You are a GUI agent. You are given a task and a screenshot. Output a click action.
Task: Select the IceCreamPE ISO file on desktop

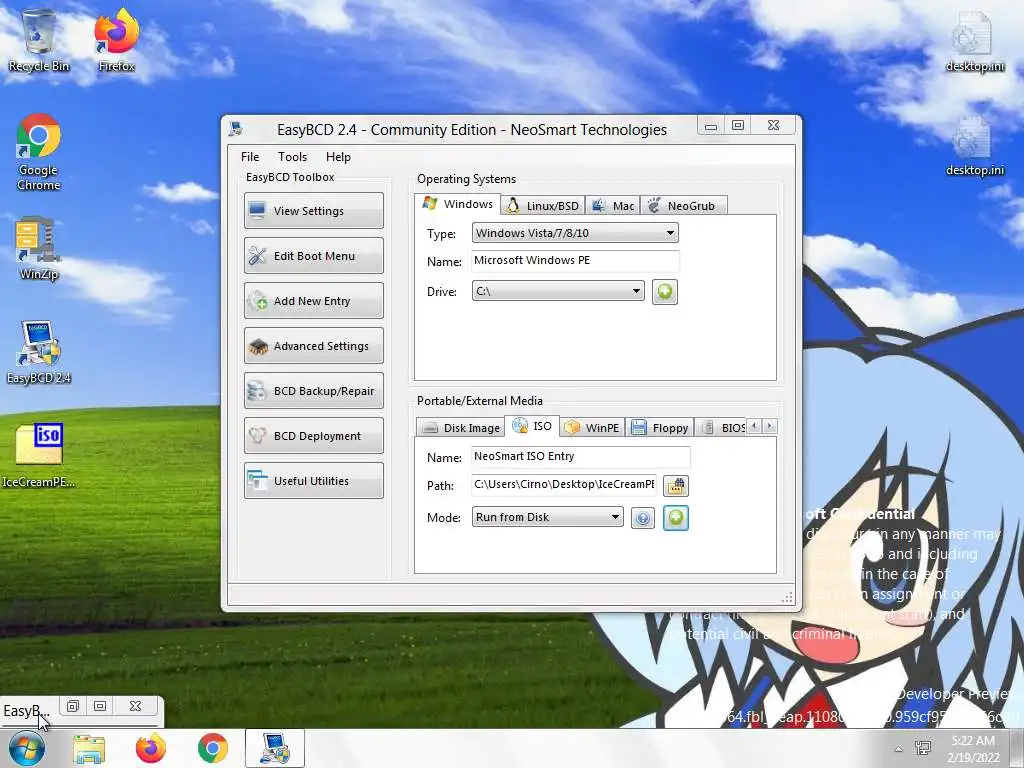coord(39,456)
